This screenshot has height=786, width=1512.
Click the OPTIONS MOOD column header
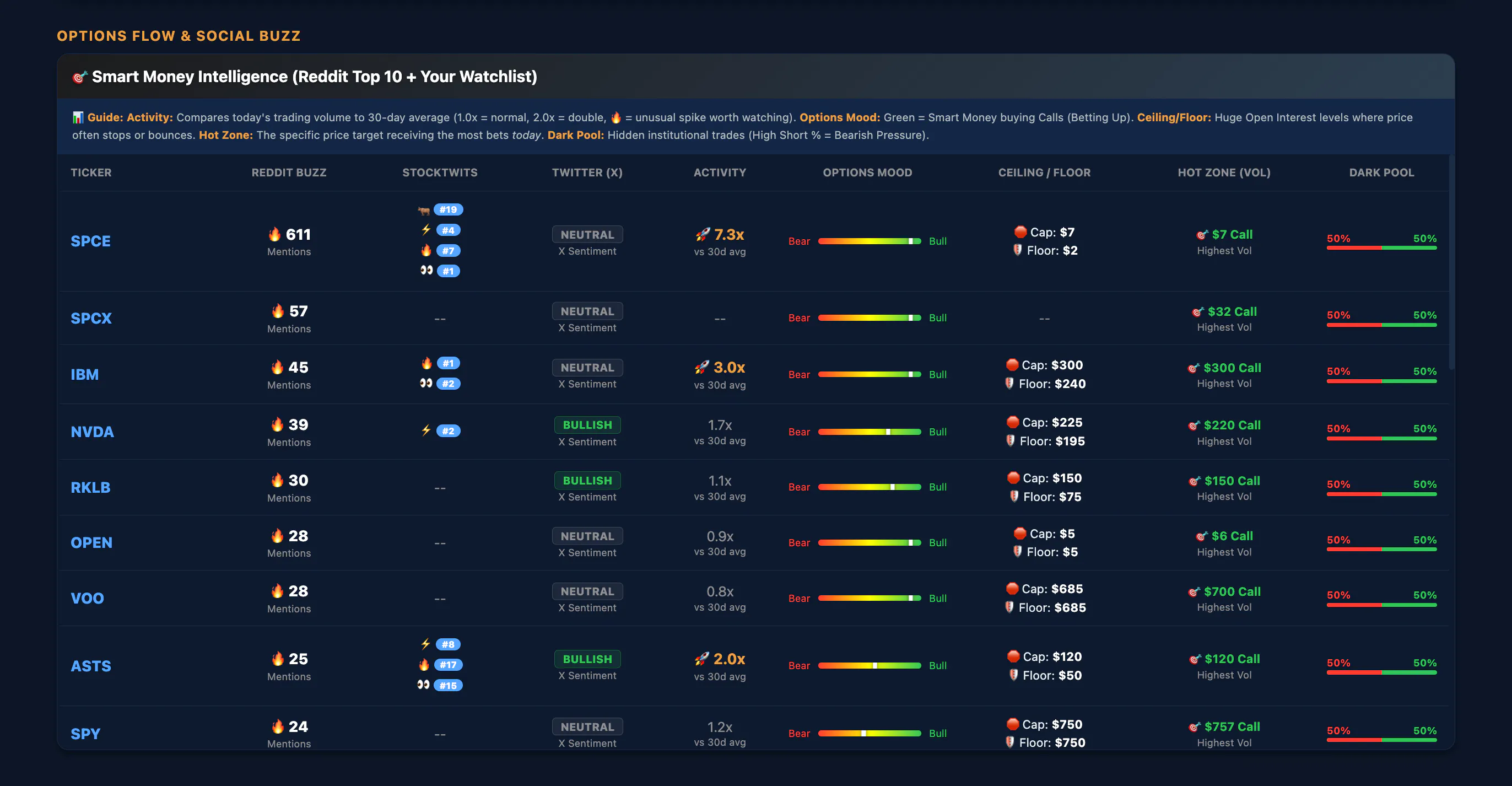867,173
